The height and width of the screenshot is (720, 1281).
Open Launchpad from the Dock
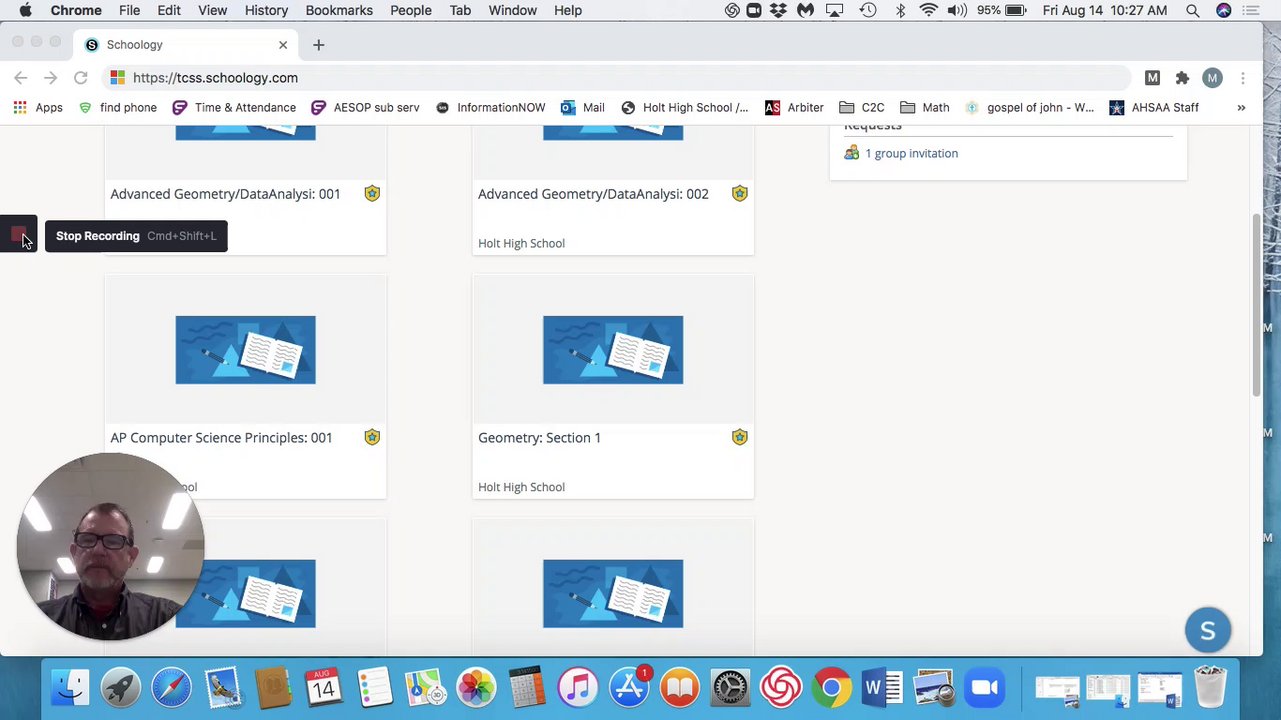[121, 688]
